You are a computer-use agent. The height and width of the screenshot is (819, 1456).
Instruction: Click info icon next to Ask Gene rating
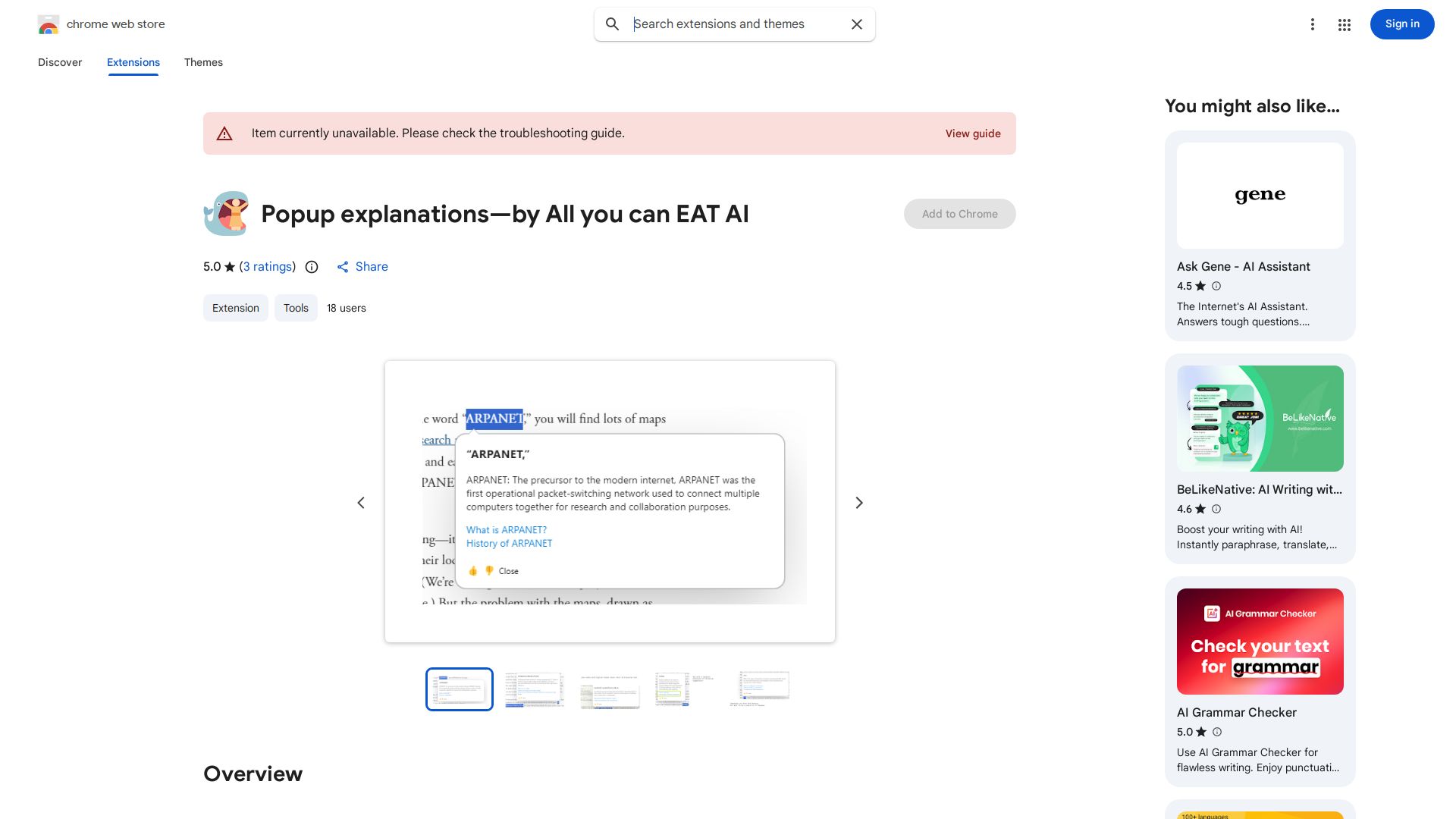(1216, 286)
